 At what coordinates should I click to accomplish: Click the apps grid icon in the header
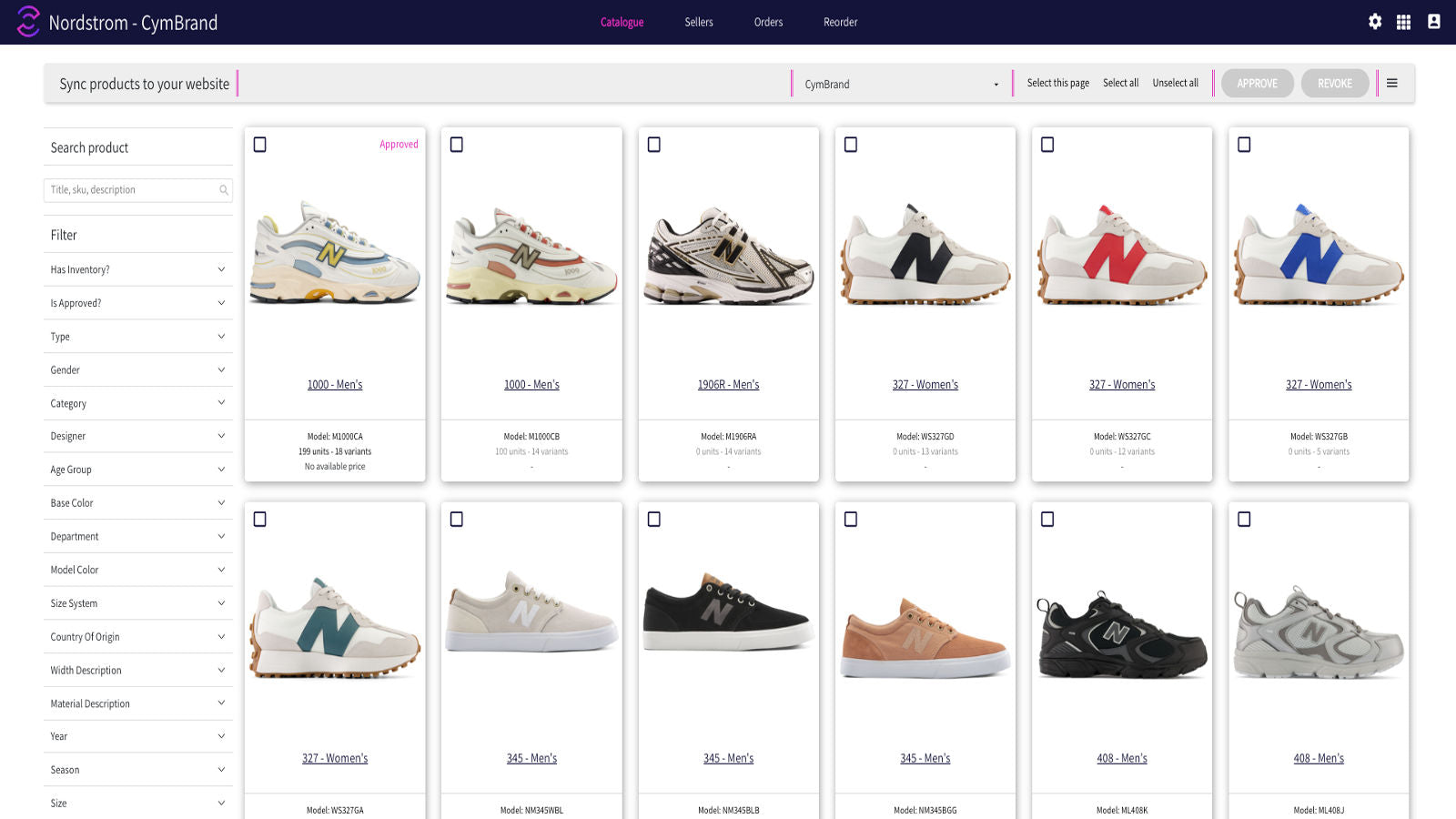pos(1404,22)
